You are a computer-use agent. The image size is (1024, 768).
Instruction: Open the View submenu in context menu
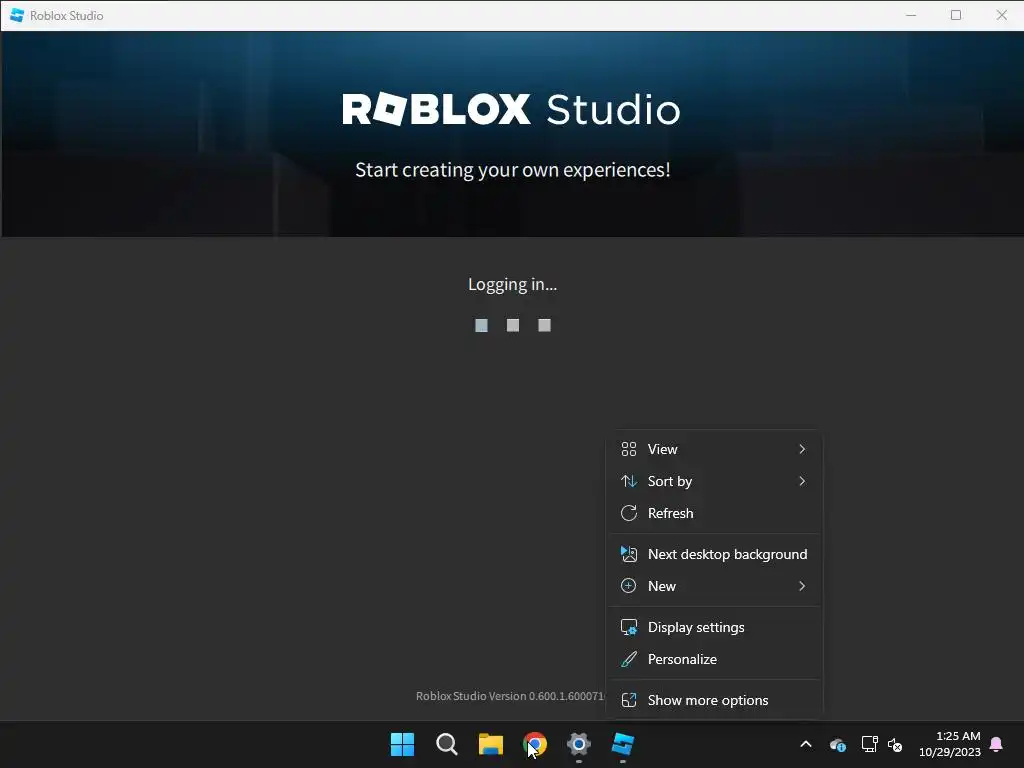click(x=714, y=449)
